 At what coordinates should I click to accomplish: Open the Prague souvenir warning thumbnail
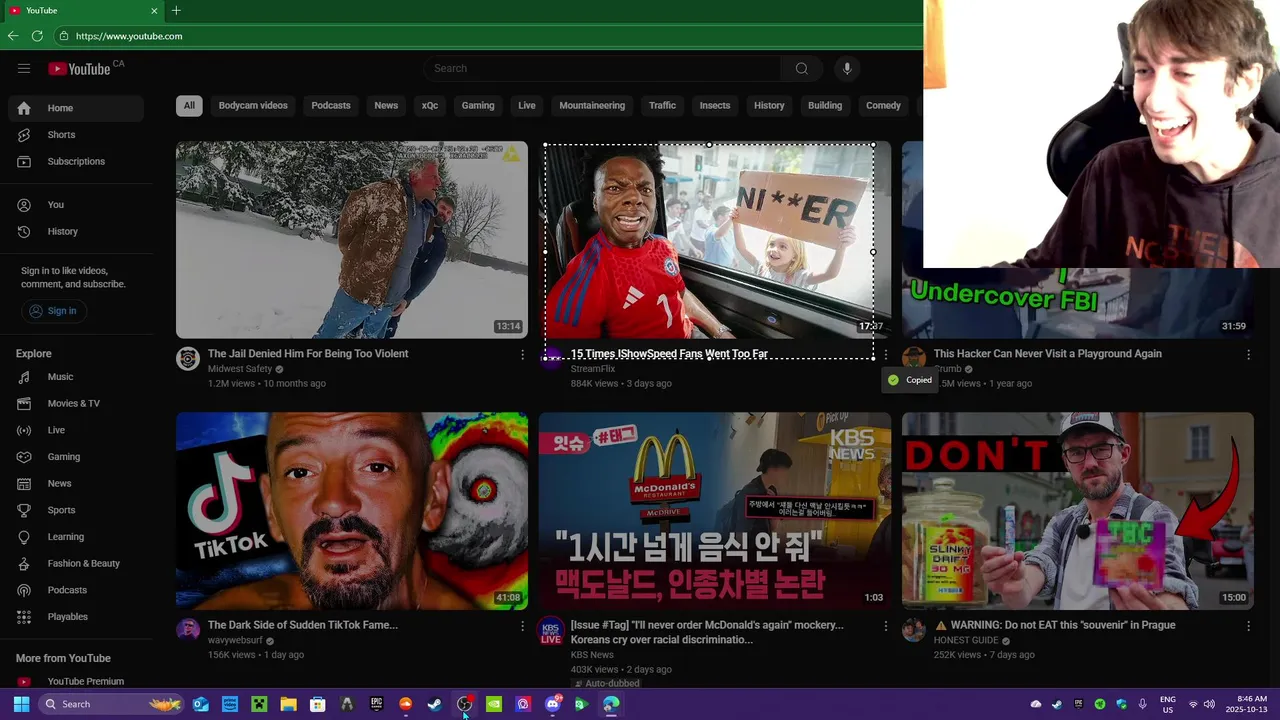click(1078, 511)
